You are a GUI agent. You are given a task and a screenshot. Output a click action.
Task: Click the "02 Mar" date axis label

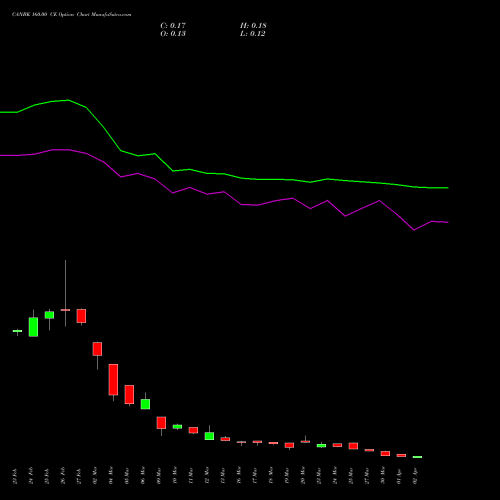tap(95, 476)
